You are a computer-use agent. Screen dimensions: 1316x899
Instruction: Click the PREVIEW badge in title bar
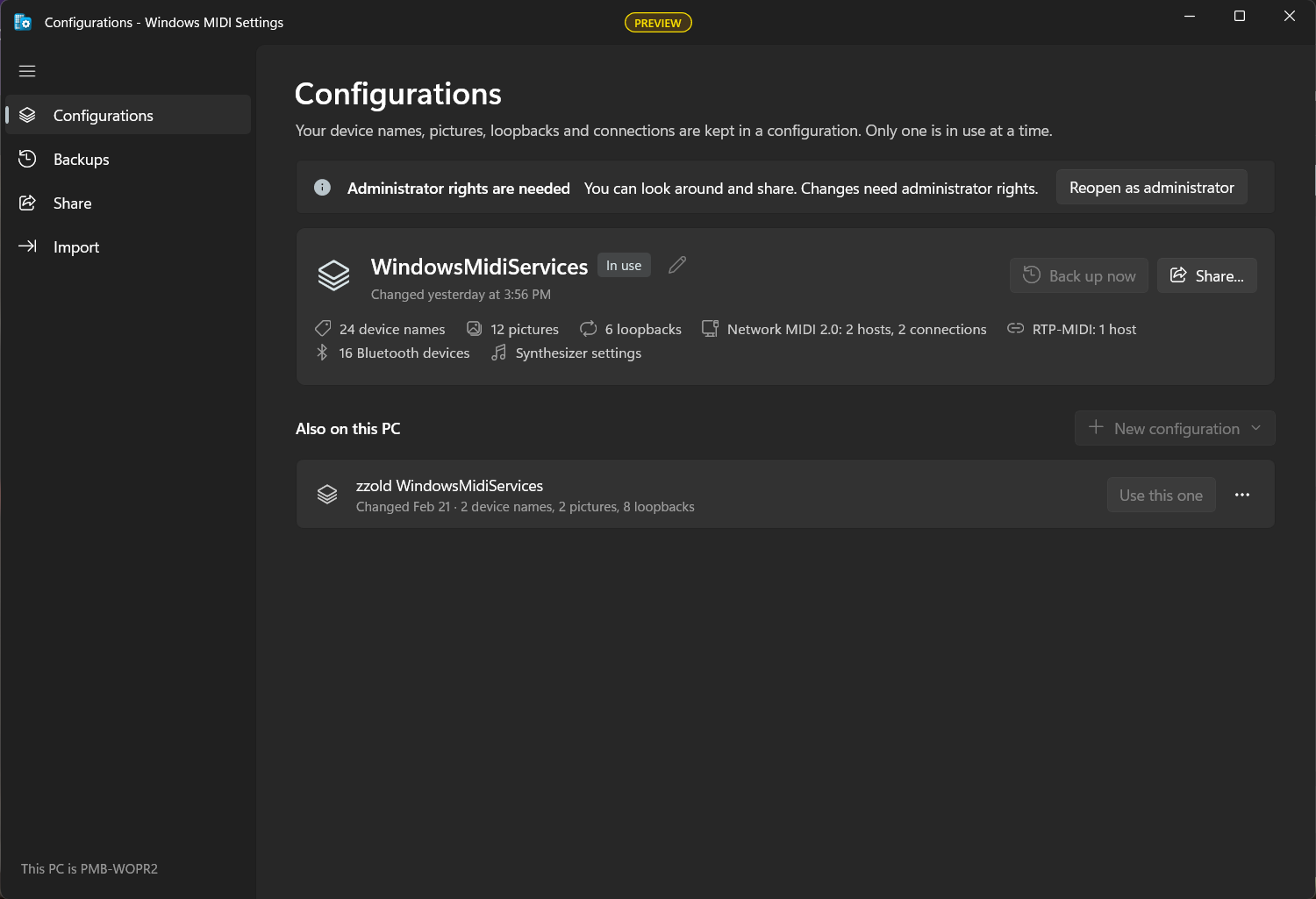coord(658,23)
